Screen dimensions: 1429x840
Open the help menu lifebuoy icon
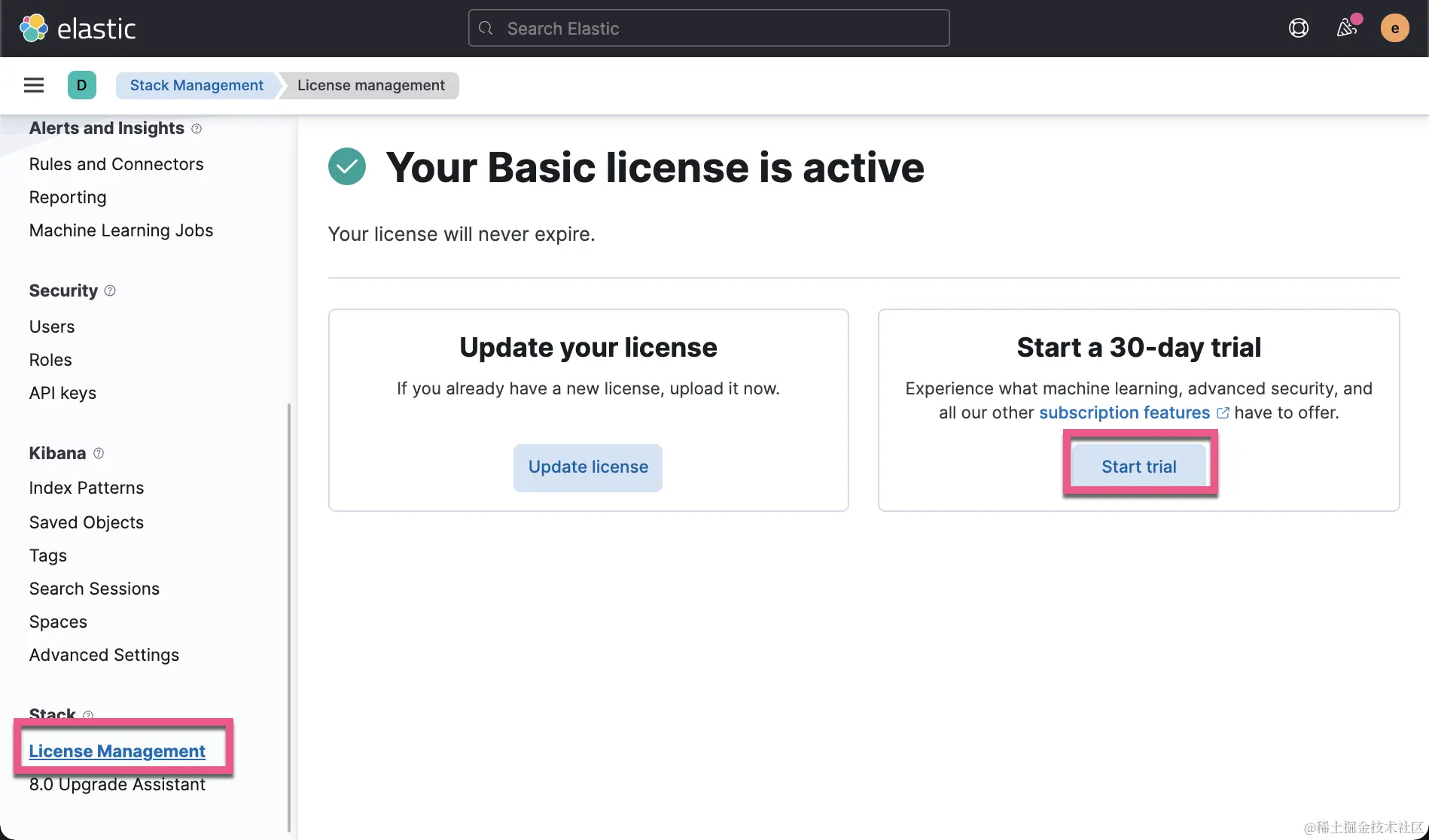coord(1299,29)
